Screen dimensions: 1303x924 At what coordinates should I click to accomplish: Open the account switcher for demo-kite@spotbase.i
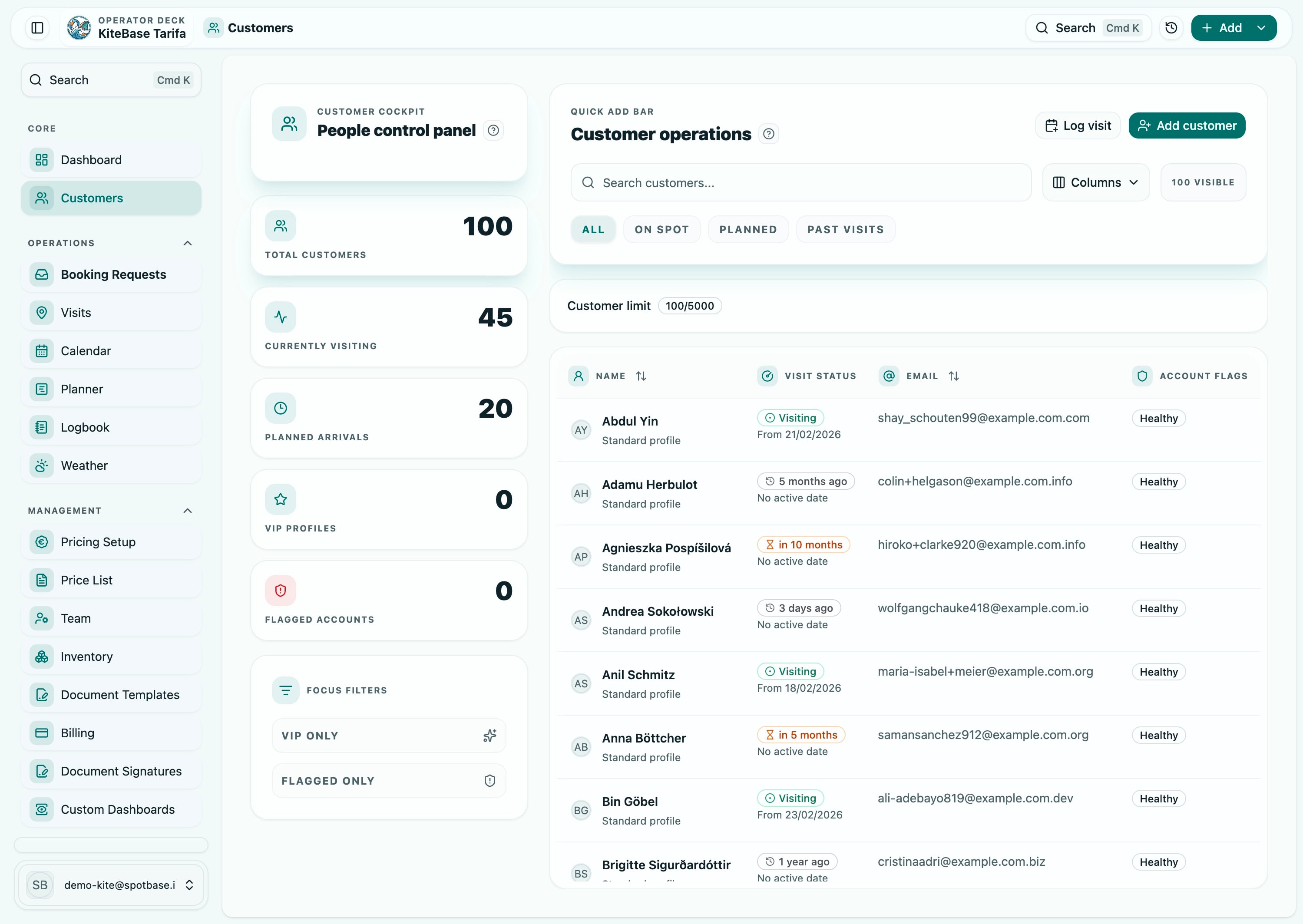point(111,885)
